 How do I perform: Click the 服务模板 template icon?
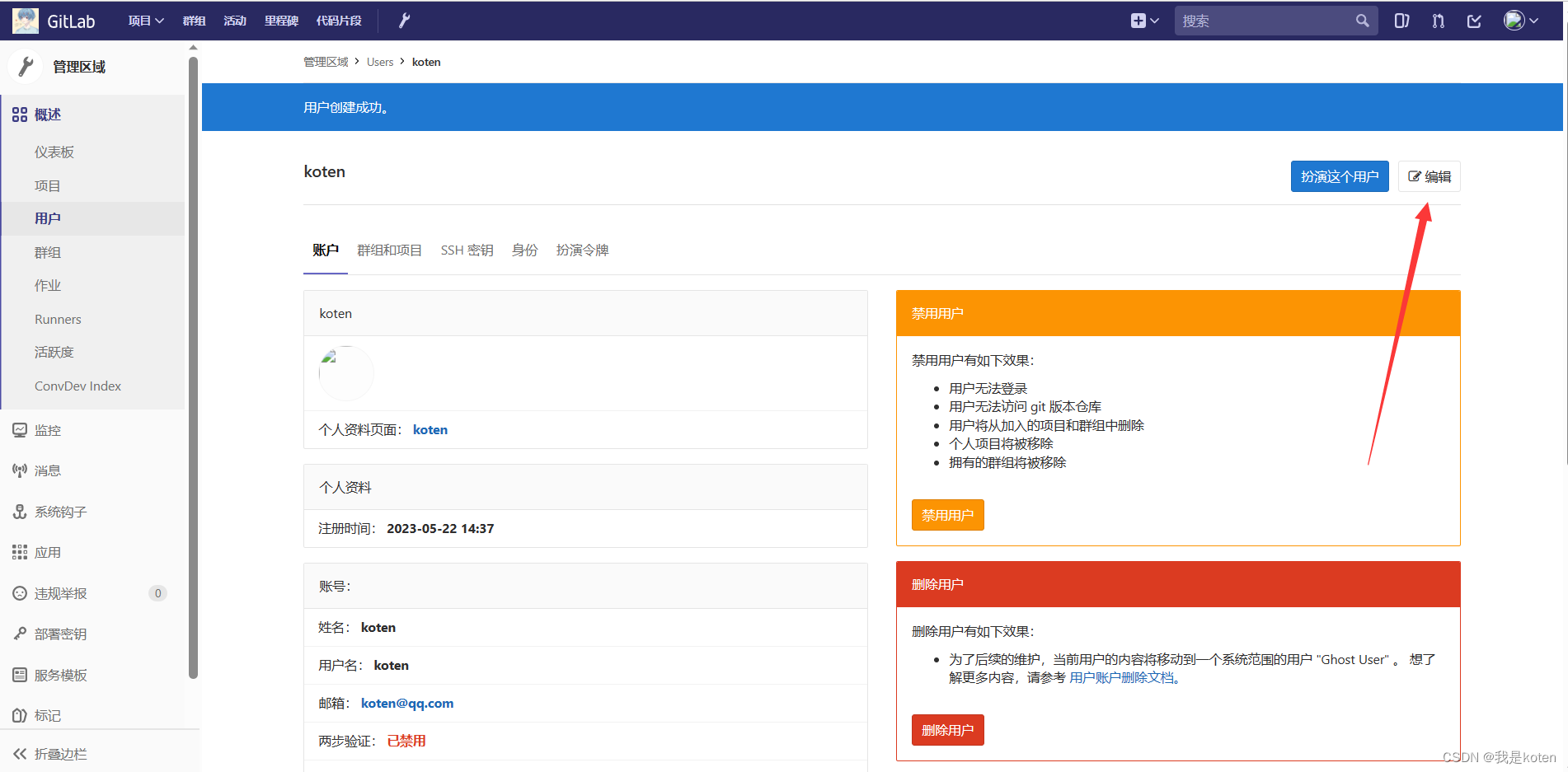pyautogui.click(x=20, y=675)
